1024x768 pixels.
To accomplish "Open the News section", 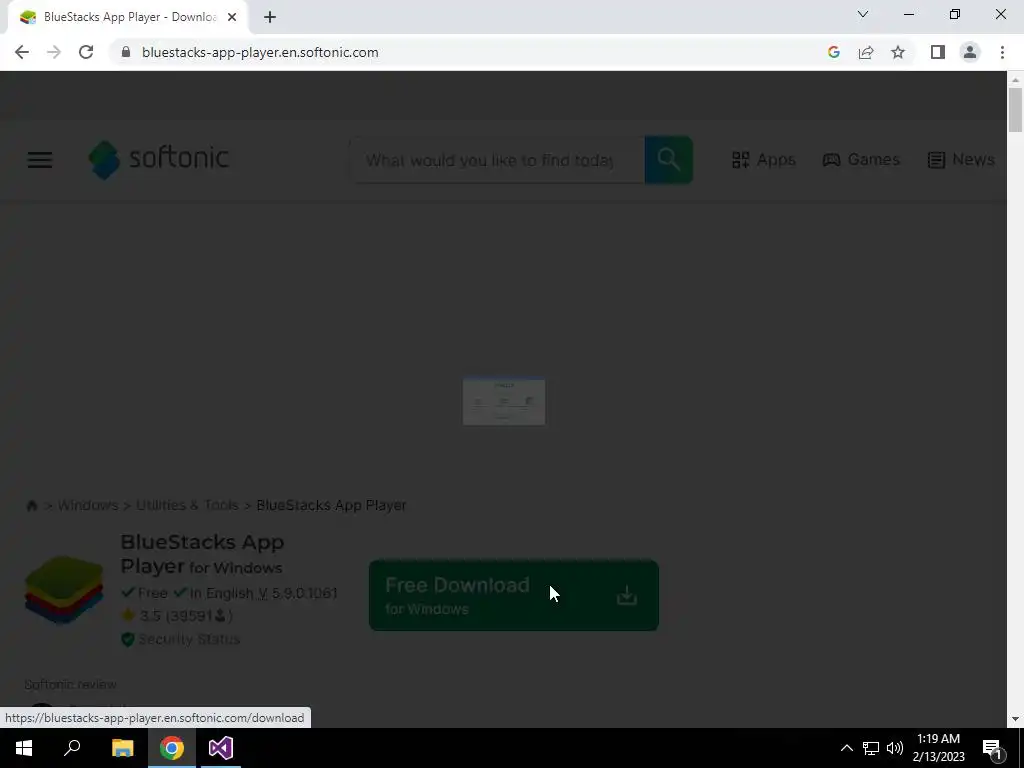I will click(x=961, y=159).
